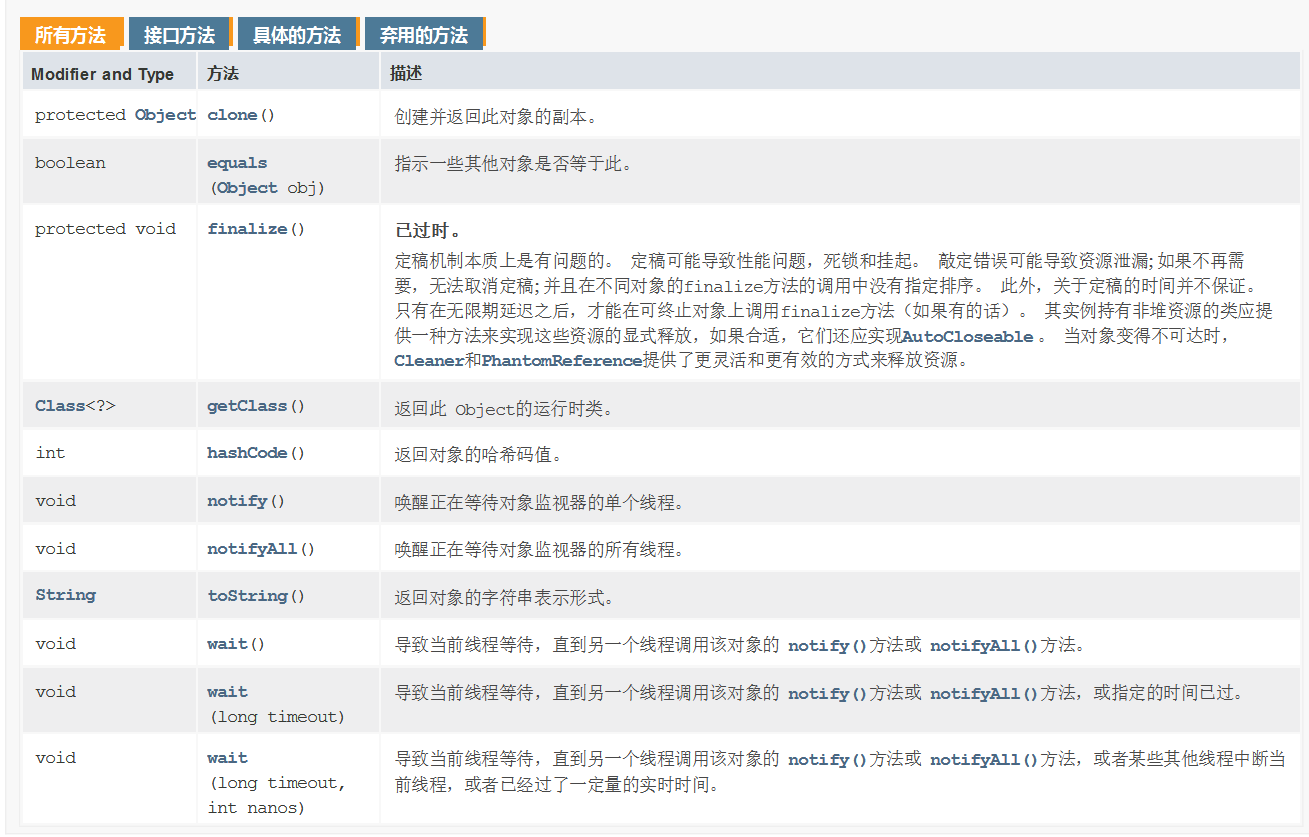This screenshot has width=1309, height=837.
Task: Open the PhantomReference link
Action: point(562,361)
